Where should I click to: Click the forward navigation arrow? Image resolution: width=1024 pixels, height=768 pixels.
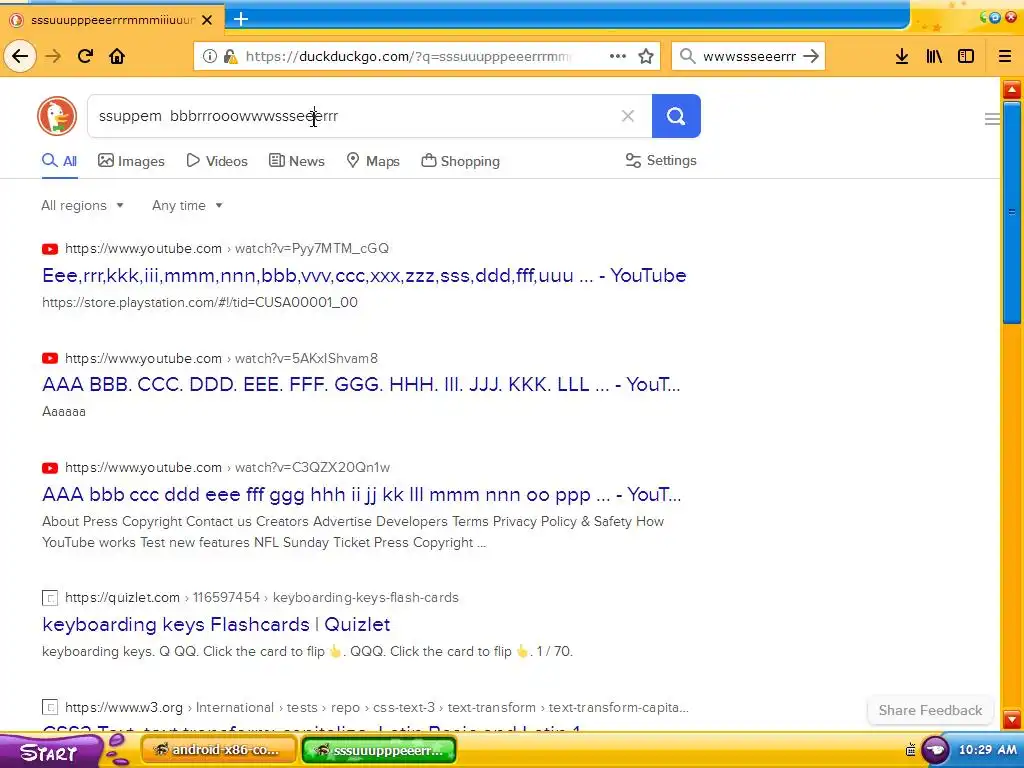point(53,56)
